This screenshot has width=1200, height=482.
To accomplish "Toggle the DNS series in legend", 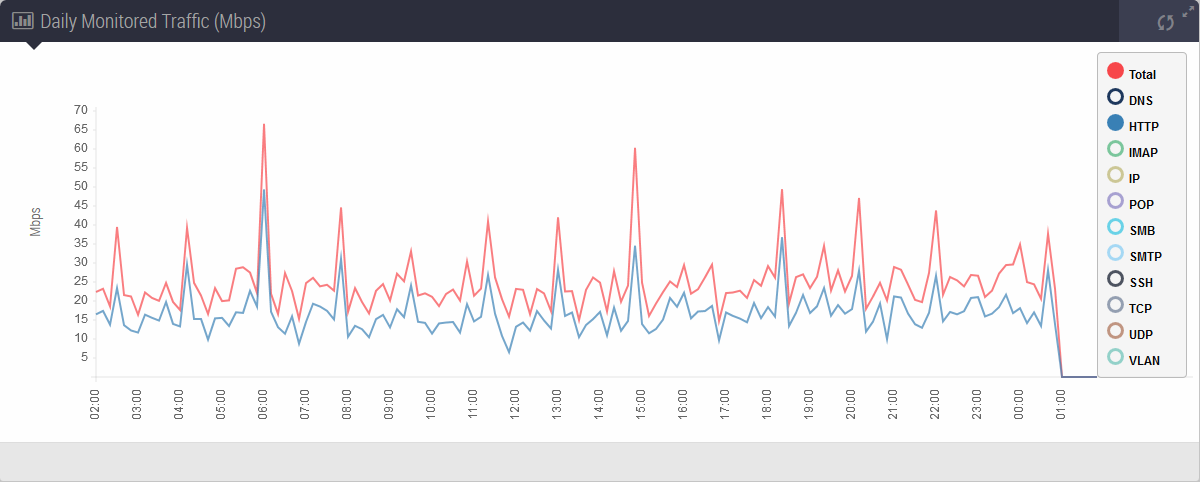I will [1130, 99].
